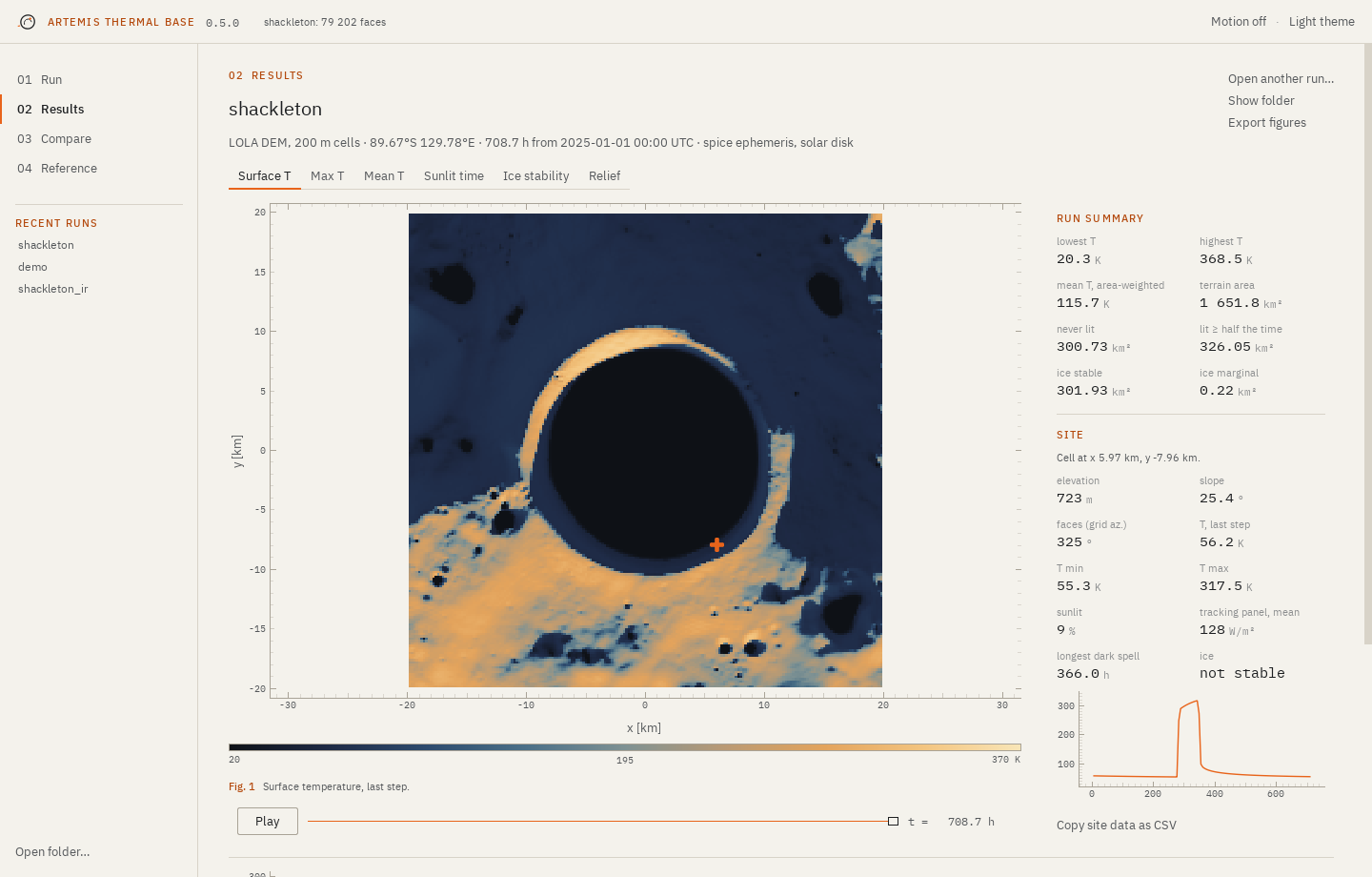Click the time slider handle
Screen dimensions: 1372x877
point(893,822)
